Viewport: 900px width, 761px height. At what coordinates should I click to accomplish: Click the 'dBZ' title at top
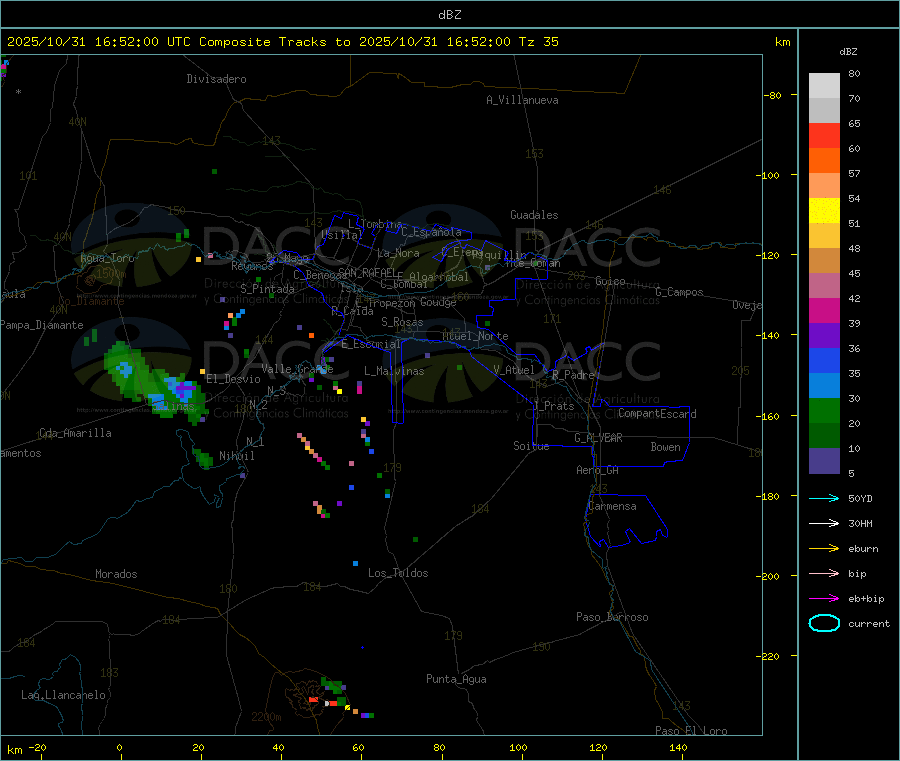(x=449, y=15)
